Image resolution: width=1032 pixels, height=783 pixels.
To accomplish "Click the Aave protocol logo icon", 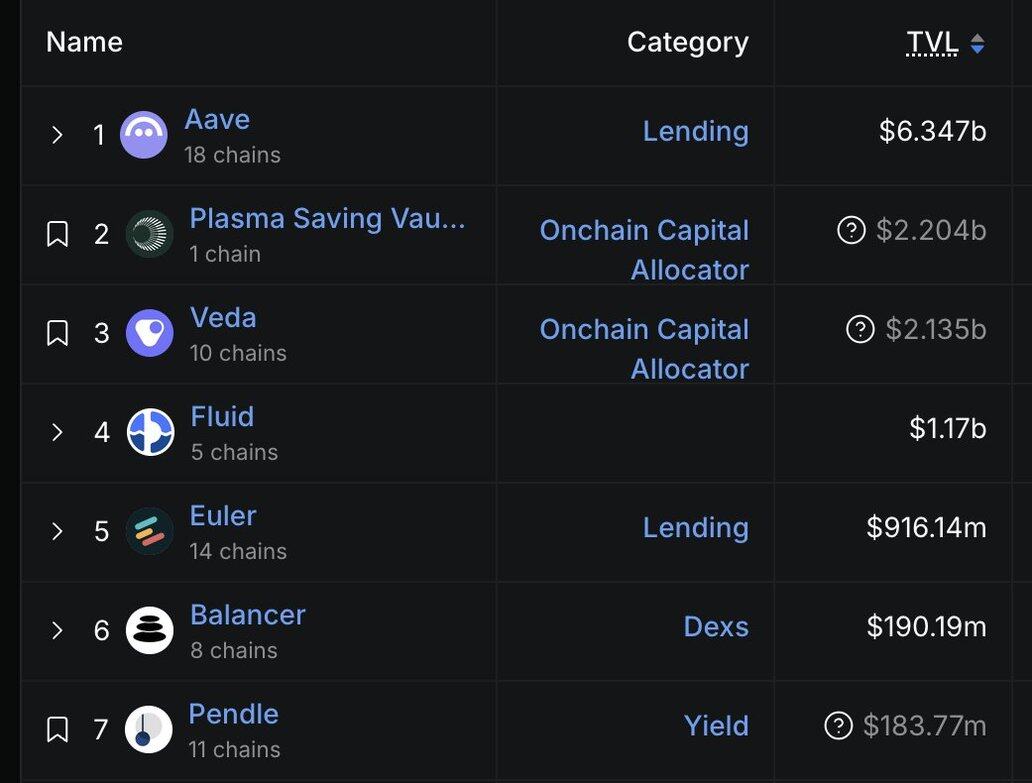I will pyautogui.click(x=143, y=135).
